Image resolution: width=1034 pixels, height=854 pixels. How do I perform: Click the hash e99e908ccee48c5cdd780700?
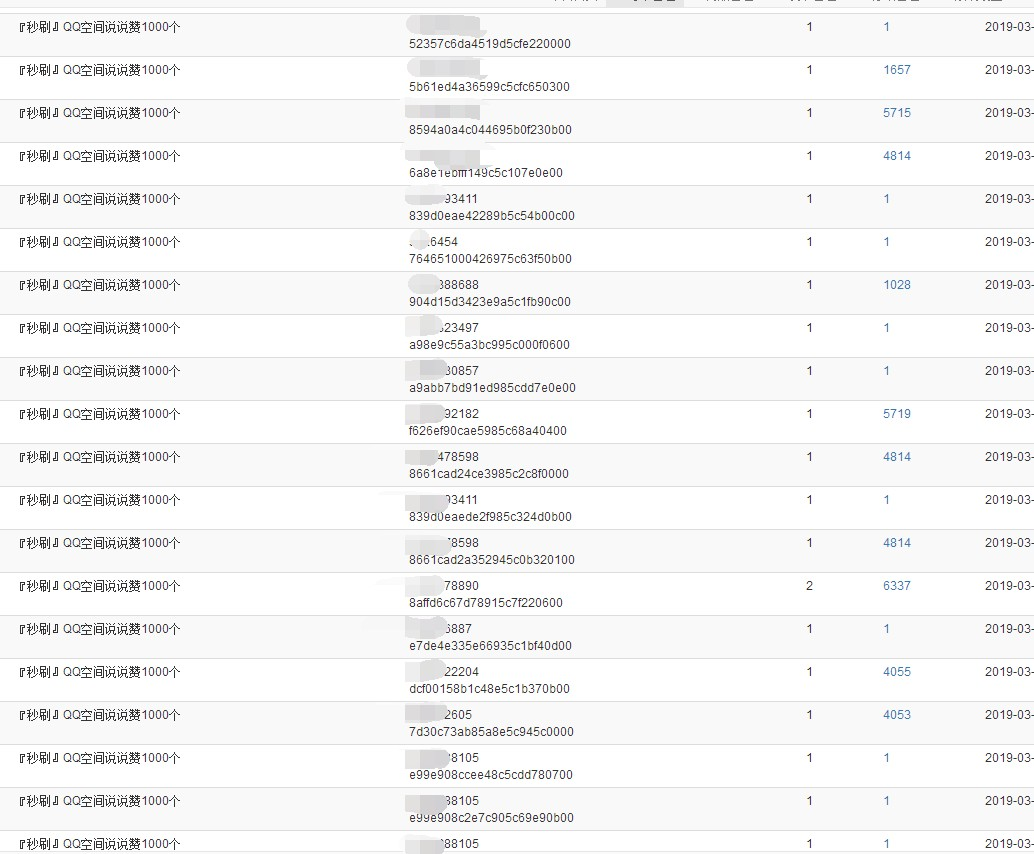490,775
